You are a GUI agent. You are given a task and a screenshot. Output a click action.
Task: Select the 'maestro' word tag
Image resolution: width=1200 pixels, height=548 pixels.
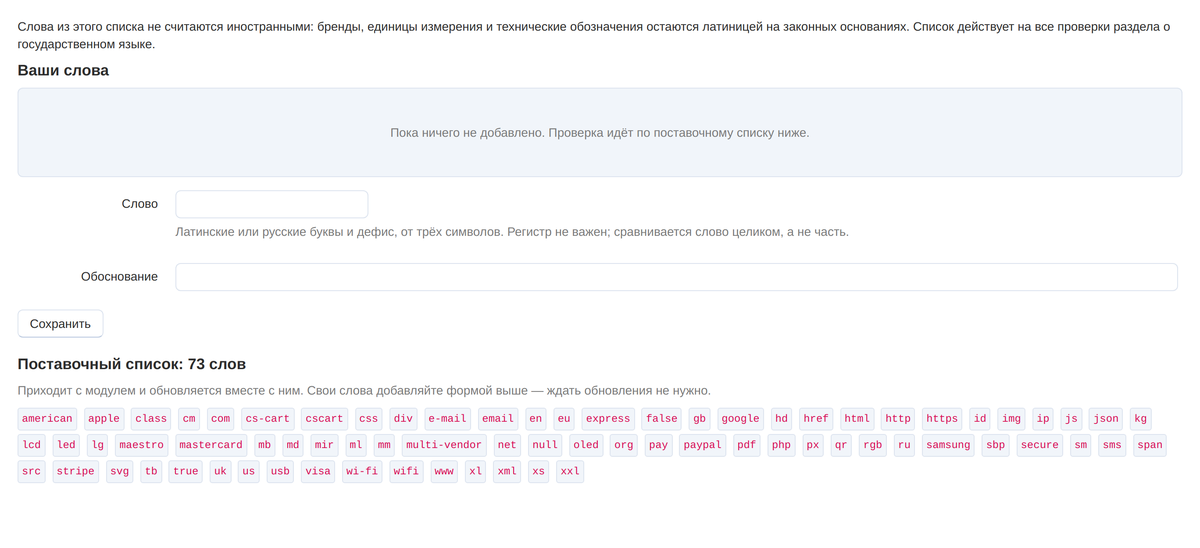coord(141,445)
